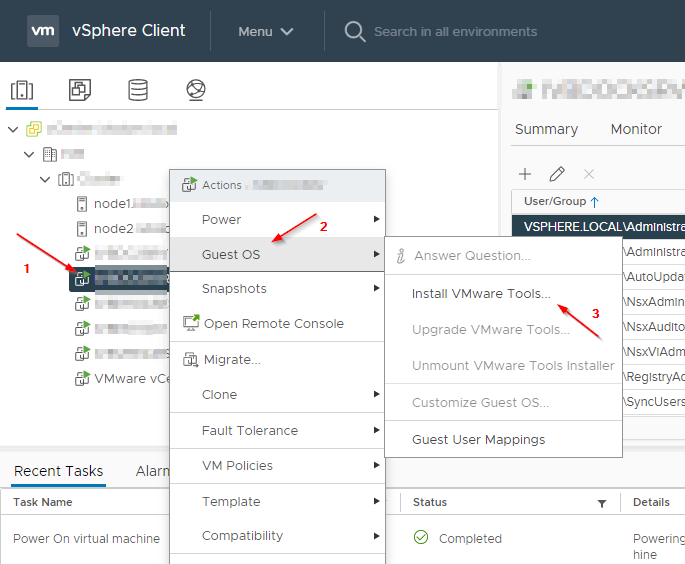The height and width of the screenshot is (564, 685).
Task: Open the Snapshots submenu
Action: point(277,288)
